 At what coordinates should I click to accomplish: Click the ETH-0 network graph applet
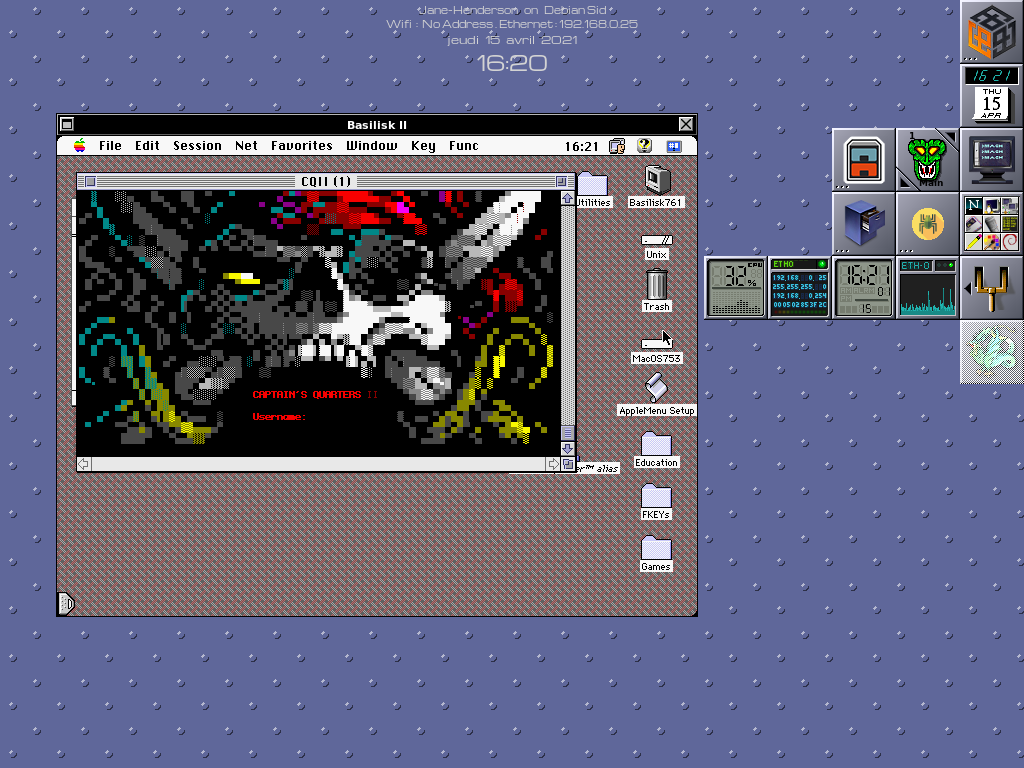[928, 287]
